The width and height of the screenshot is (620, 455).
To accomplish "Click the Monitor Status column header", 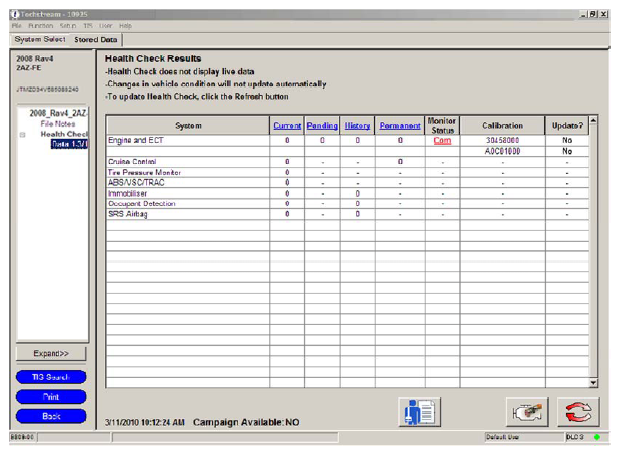I will pyautogui.click(x=442, y=126).
